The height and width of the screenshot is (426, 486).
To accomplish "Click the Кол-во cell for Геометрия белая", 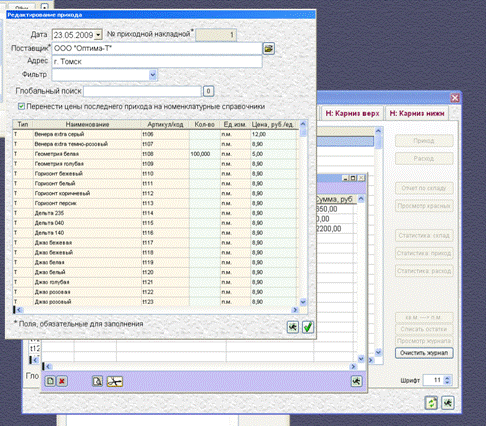I will coord(205,154).
